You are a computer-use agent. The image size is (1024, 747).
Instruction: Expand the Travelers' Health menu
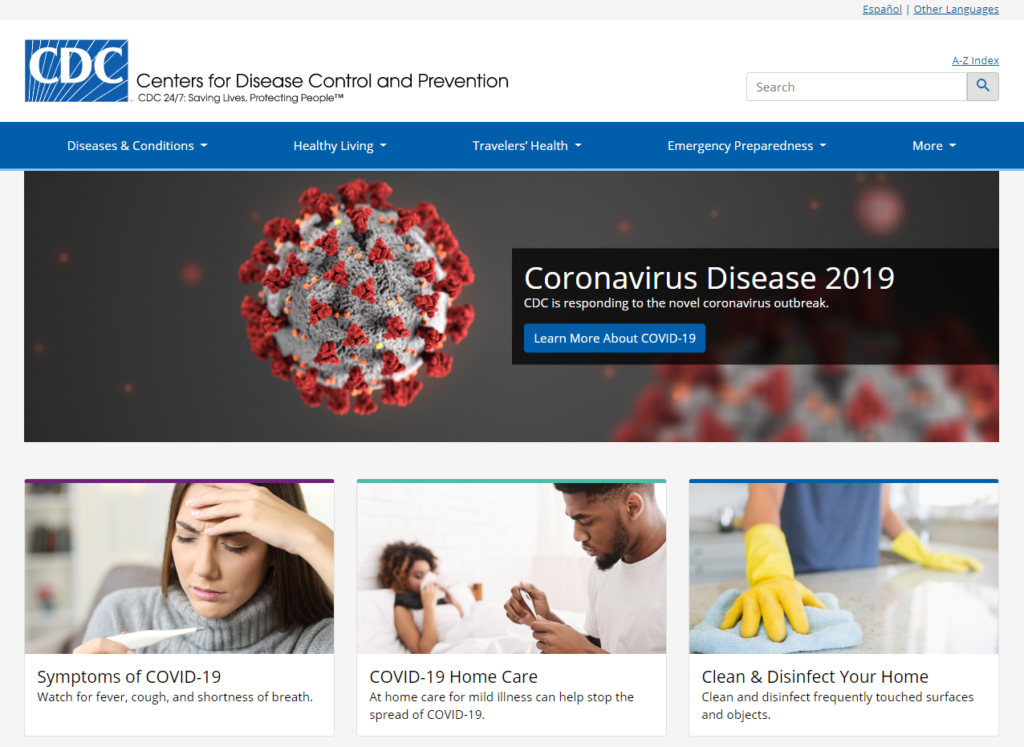(526, 146)
